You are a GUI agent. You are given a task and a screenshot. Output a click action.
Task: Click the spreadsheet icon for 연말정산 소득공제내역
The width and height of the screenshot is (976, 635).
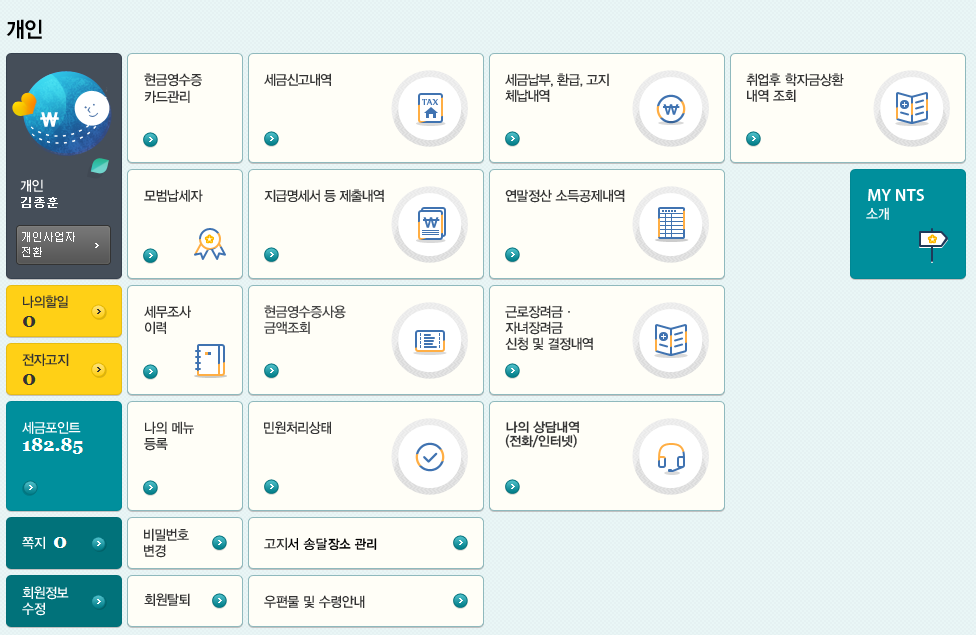coord(671,224)
